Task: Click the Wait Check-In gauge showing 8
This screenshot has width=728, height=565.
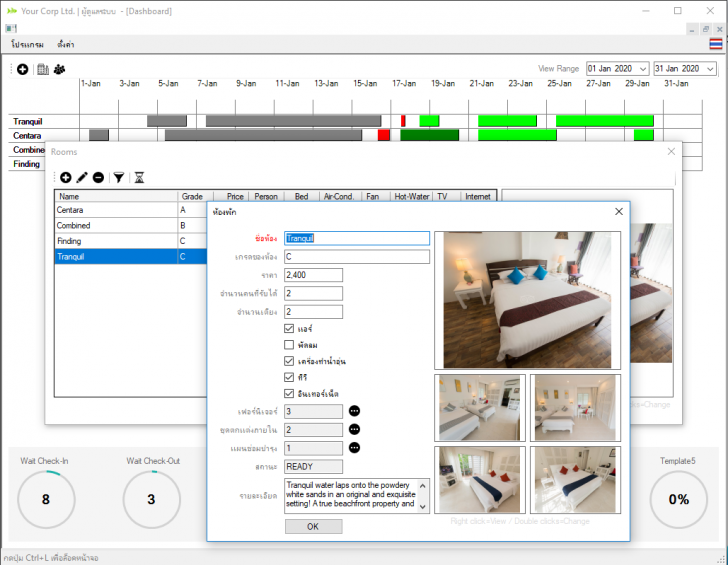Action: pos(46,499)
